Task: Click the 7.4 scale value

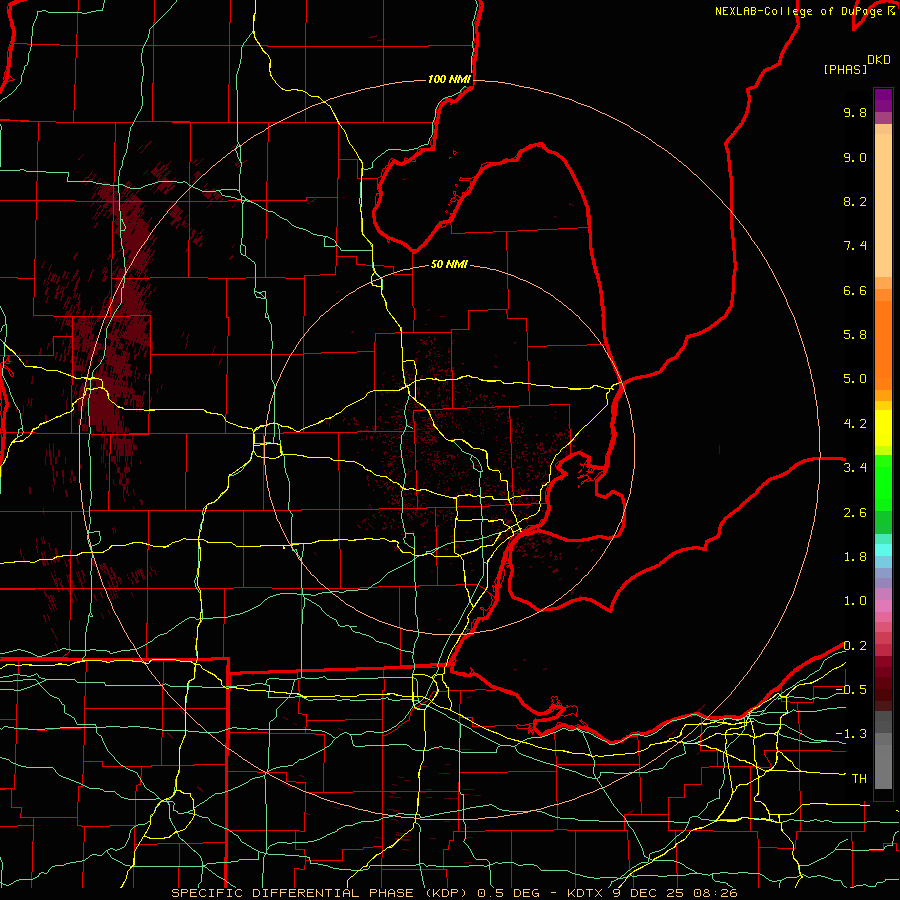Action: (x=855, y=246)
